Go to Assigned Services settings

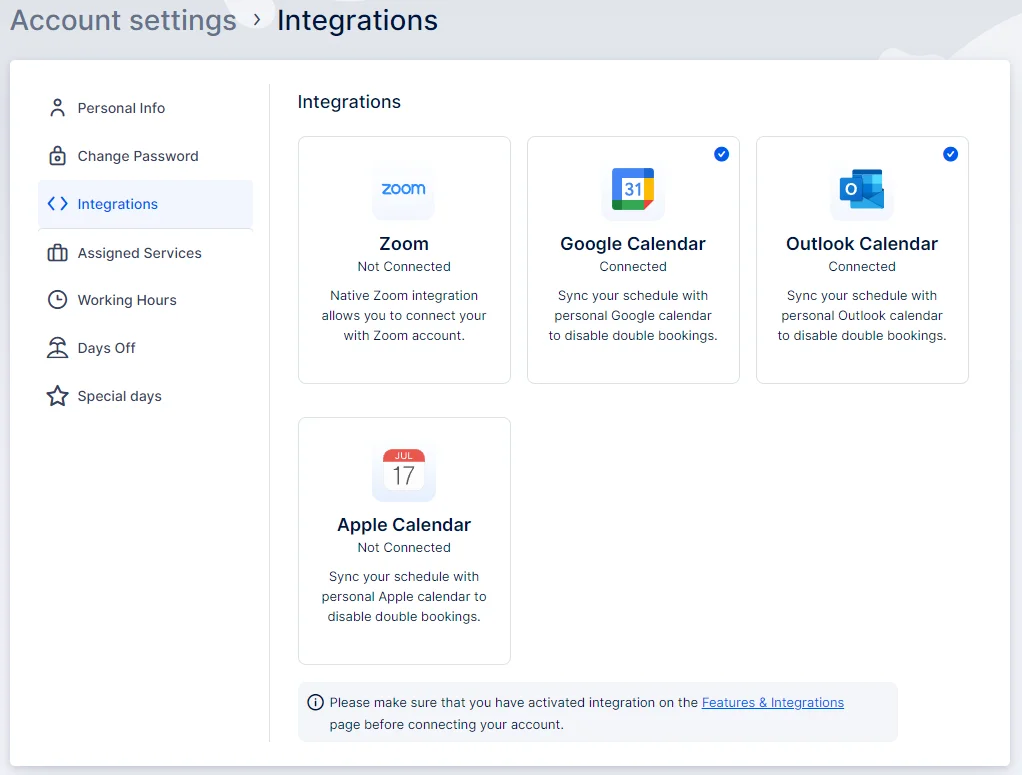click(139, 253)
